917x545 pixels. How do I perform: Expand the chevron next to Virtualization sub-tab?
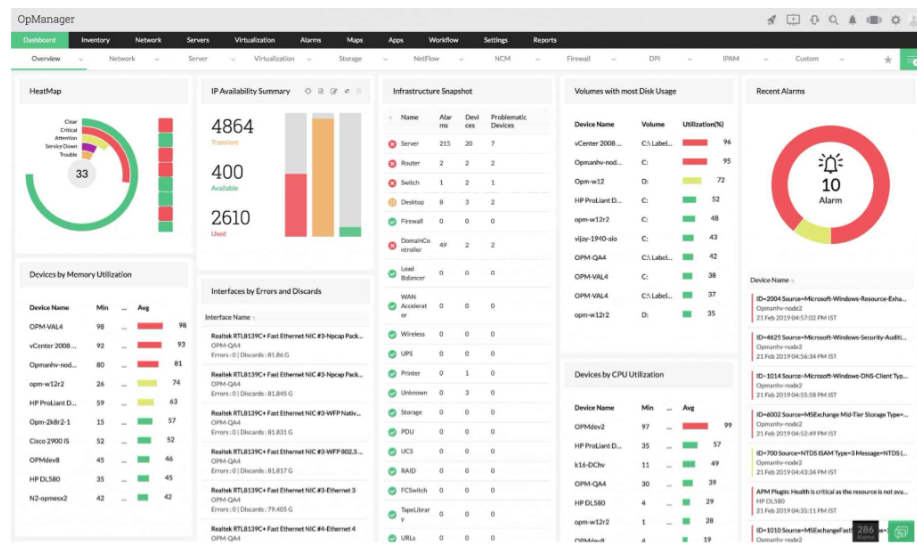(x=309, y=60)
